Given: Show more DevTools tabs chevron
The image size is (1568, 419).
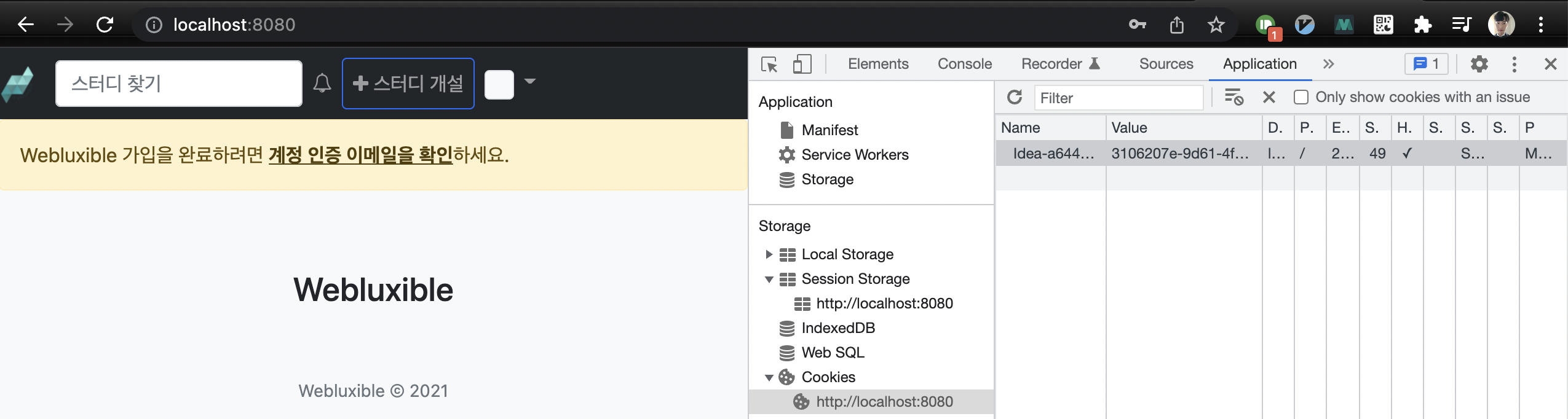Looking at the screenshot, I should 1328,64.
